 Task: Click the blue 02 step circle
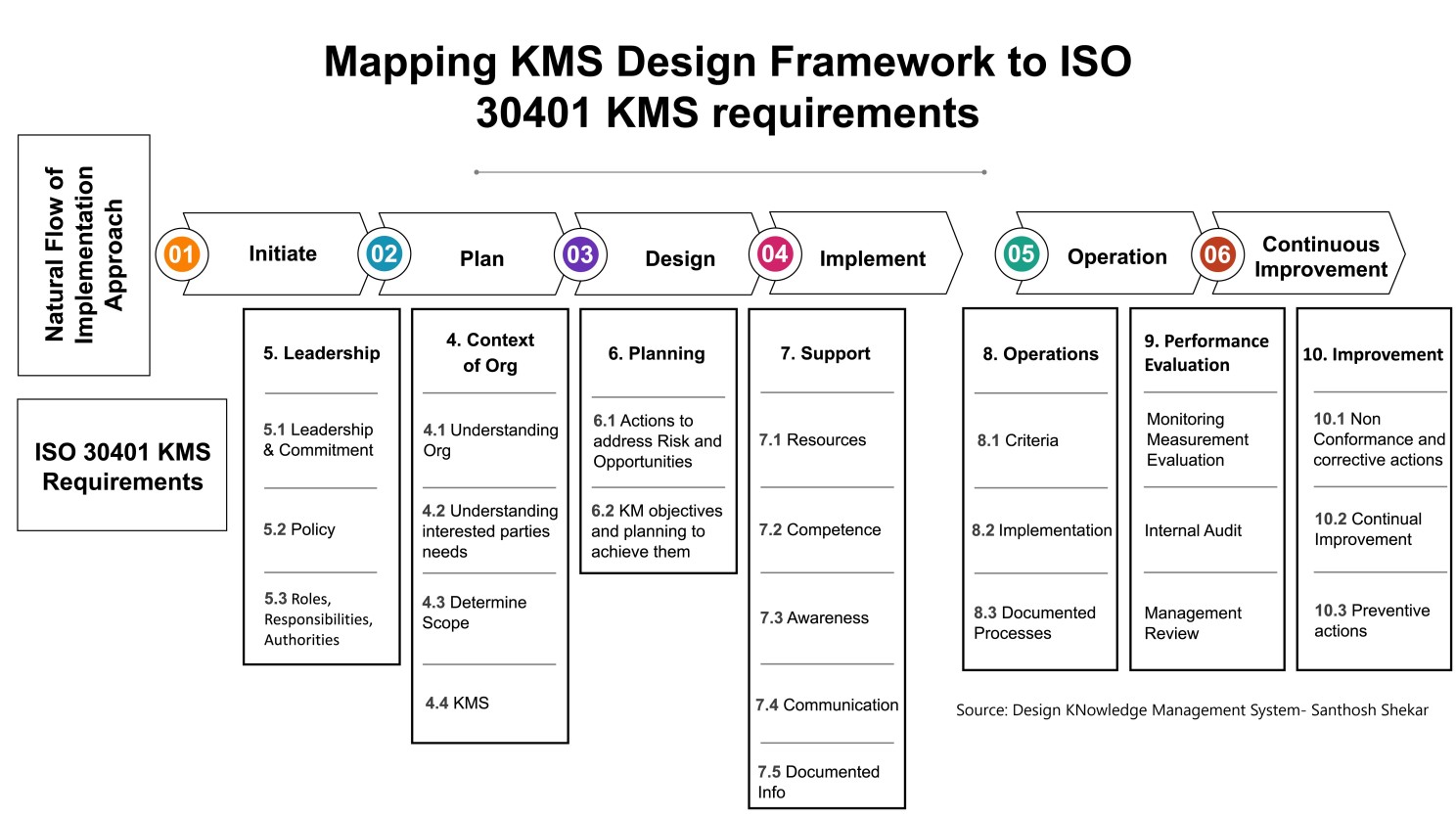[x=384, y=254]
